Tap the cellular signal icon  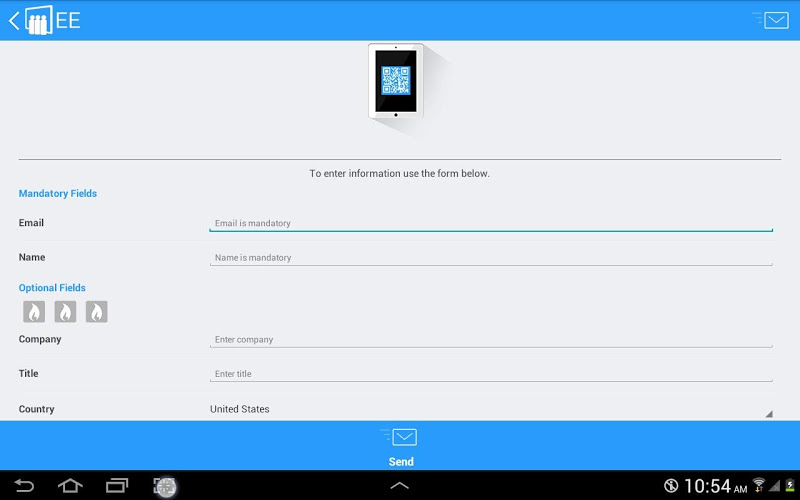click(774, 486)
